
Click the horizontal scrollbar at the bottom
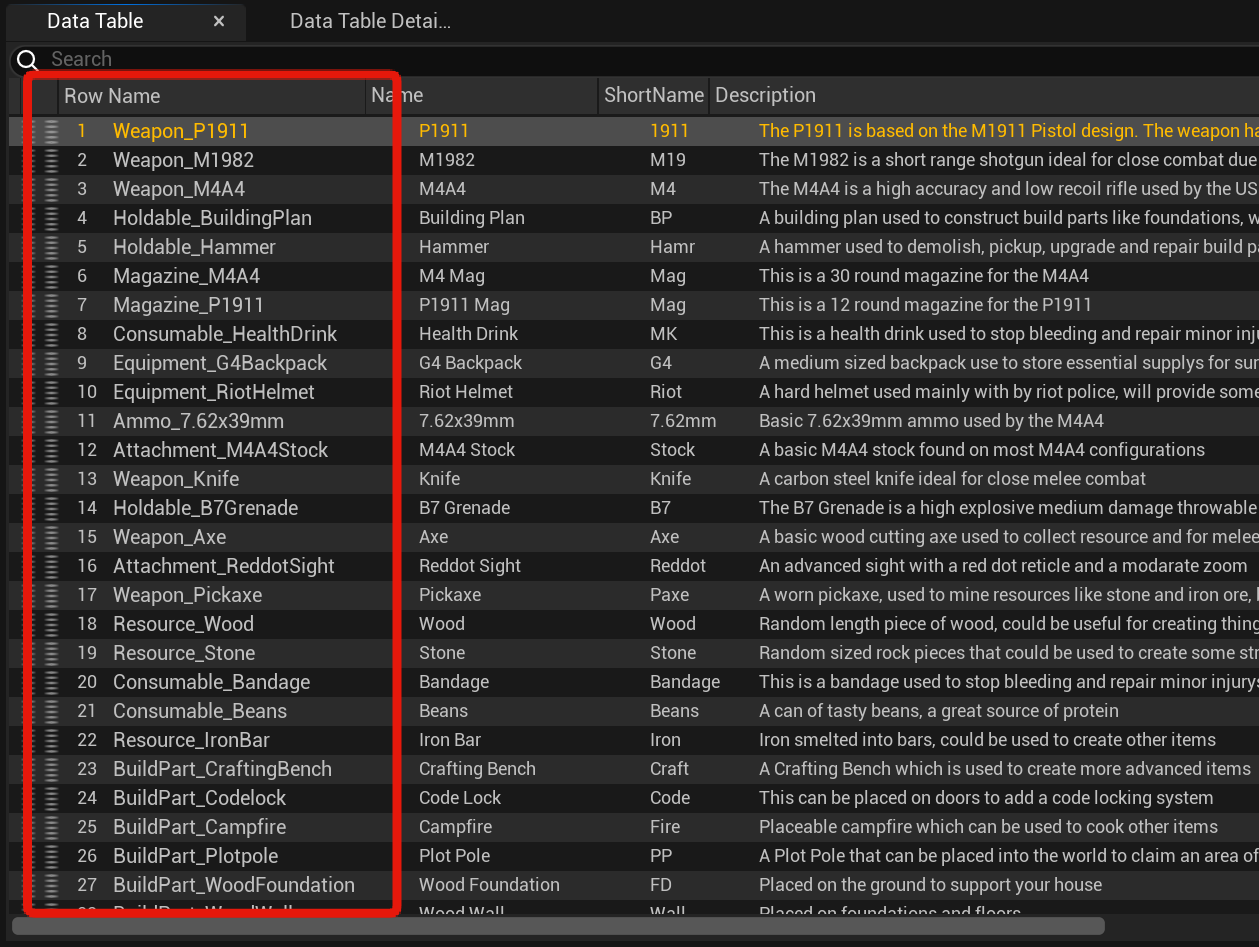(x=558, y=926)
